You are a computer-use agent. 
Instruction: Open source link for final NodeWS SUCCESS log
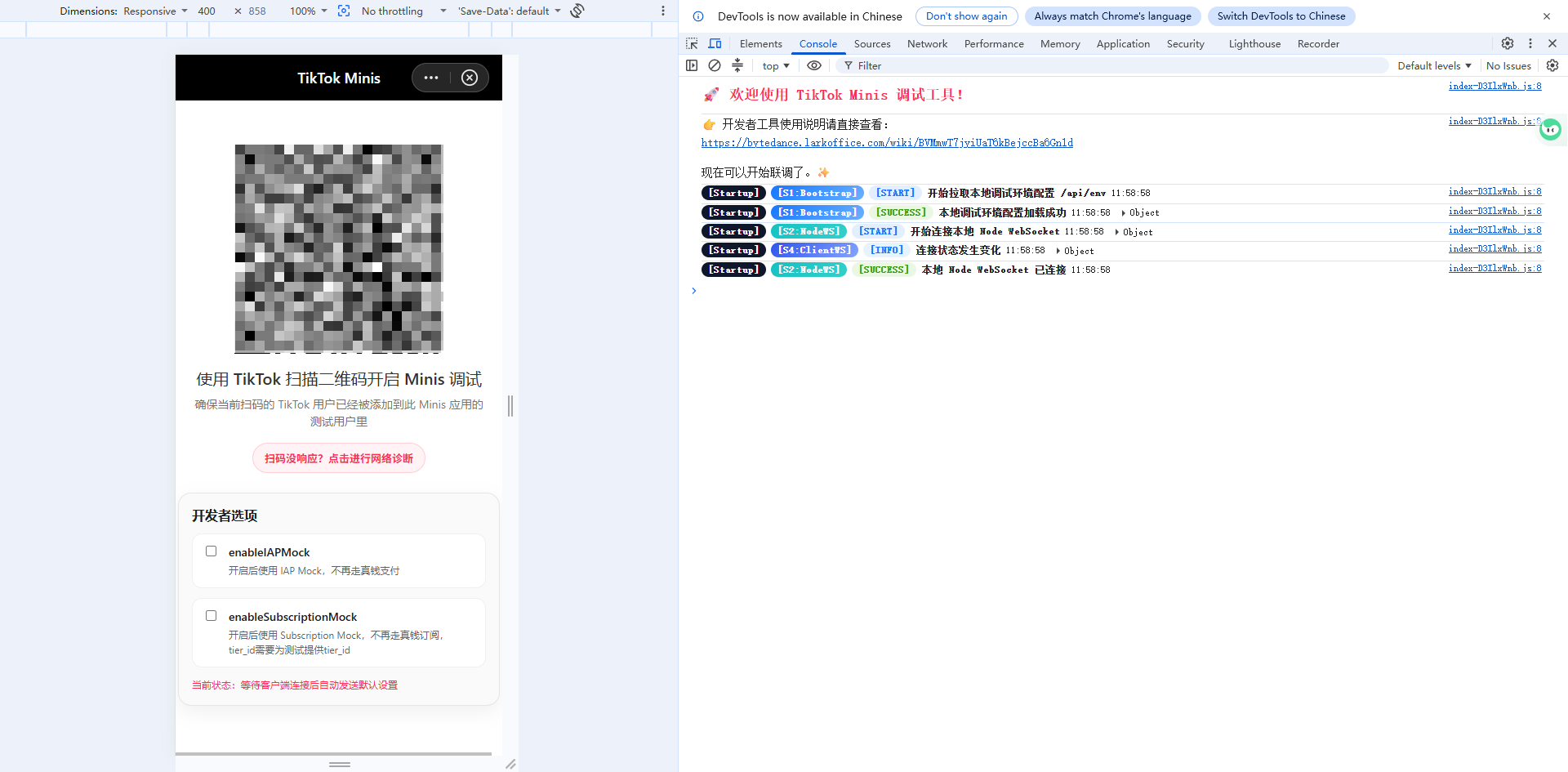(x=1494, y=268)
